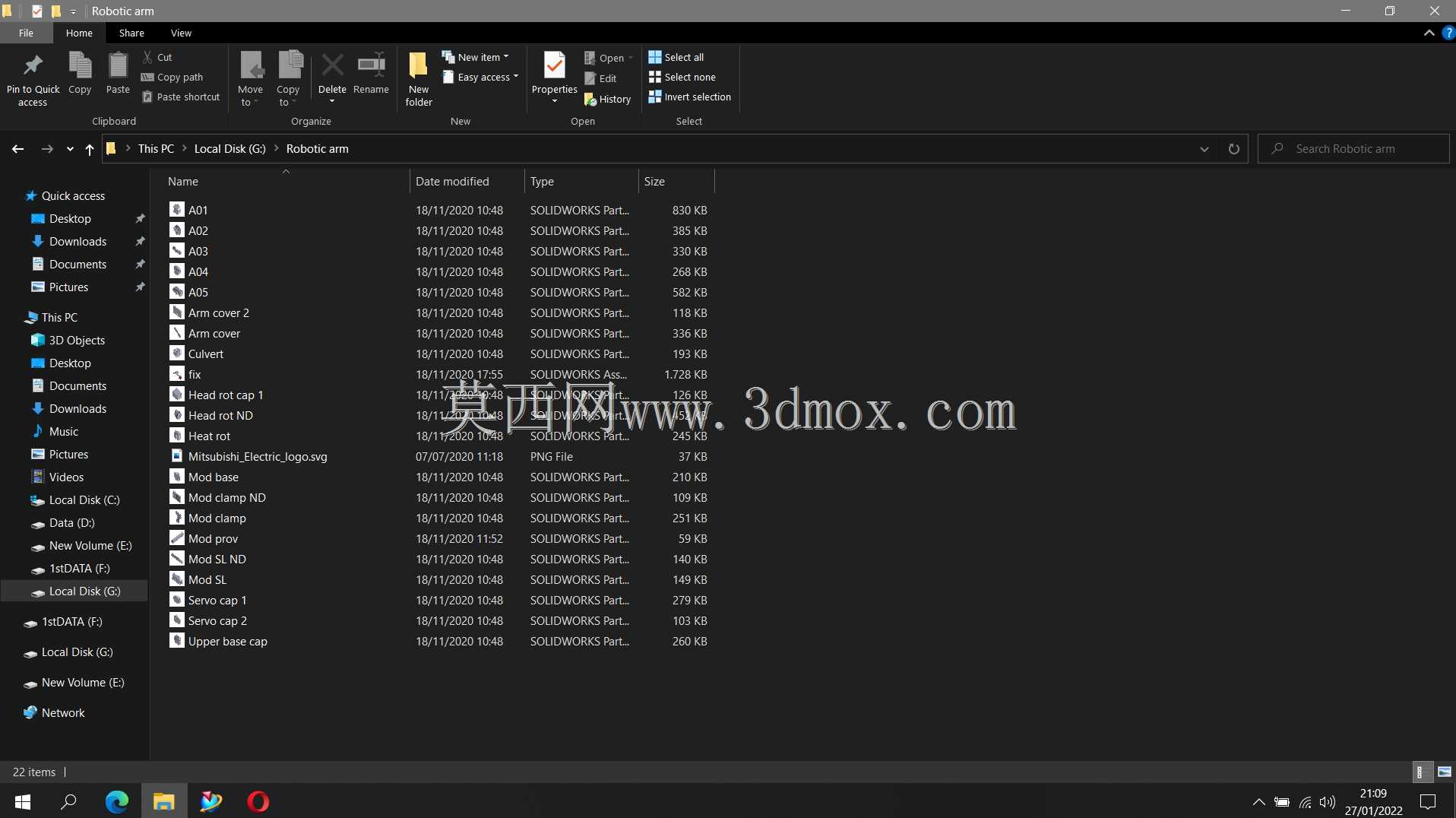Open the Move to dropdown
1456x818 pixels.
251,96
